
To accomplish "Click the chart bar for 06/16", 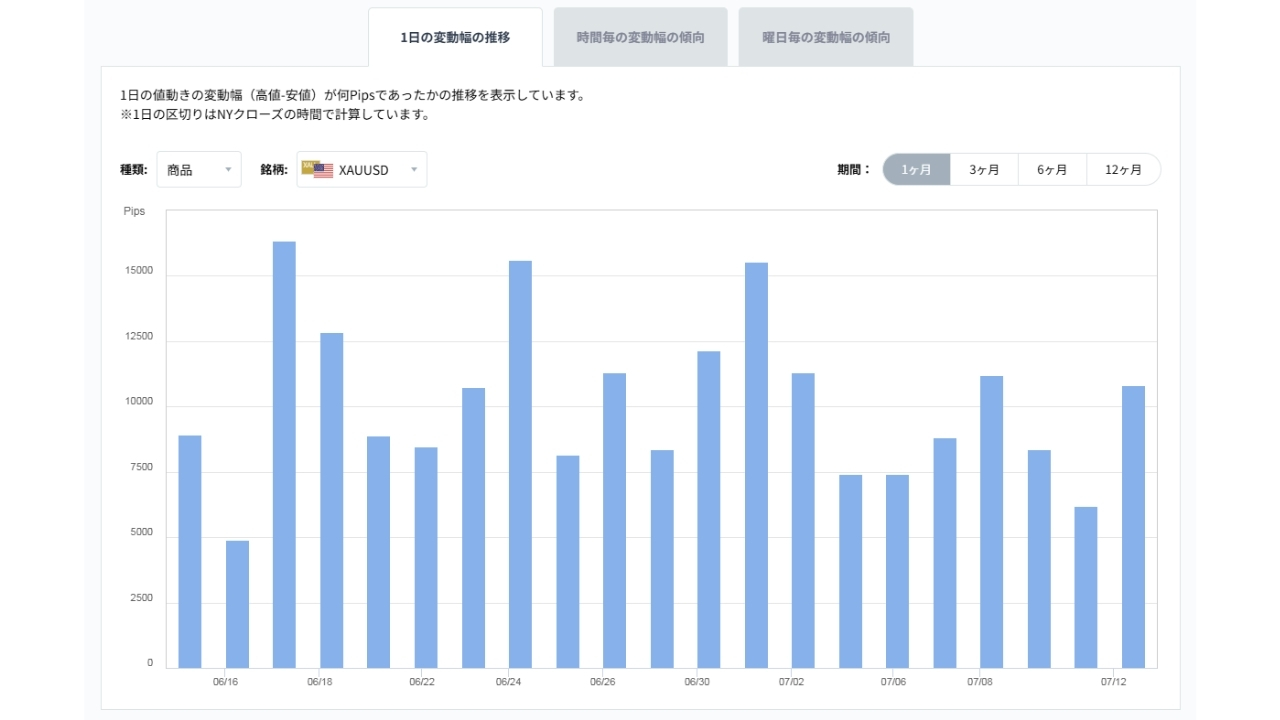I will [237, 604].
